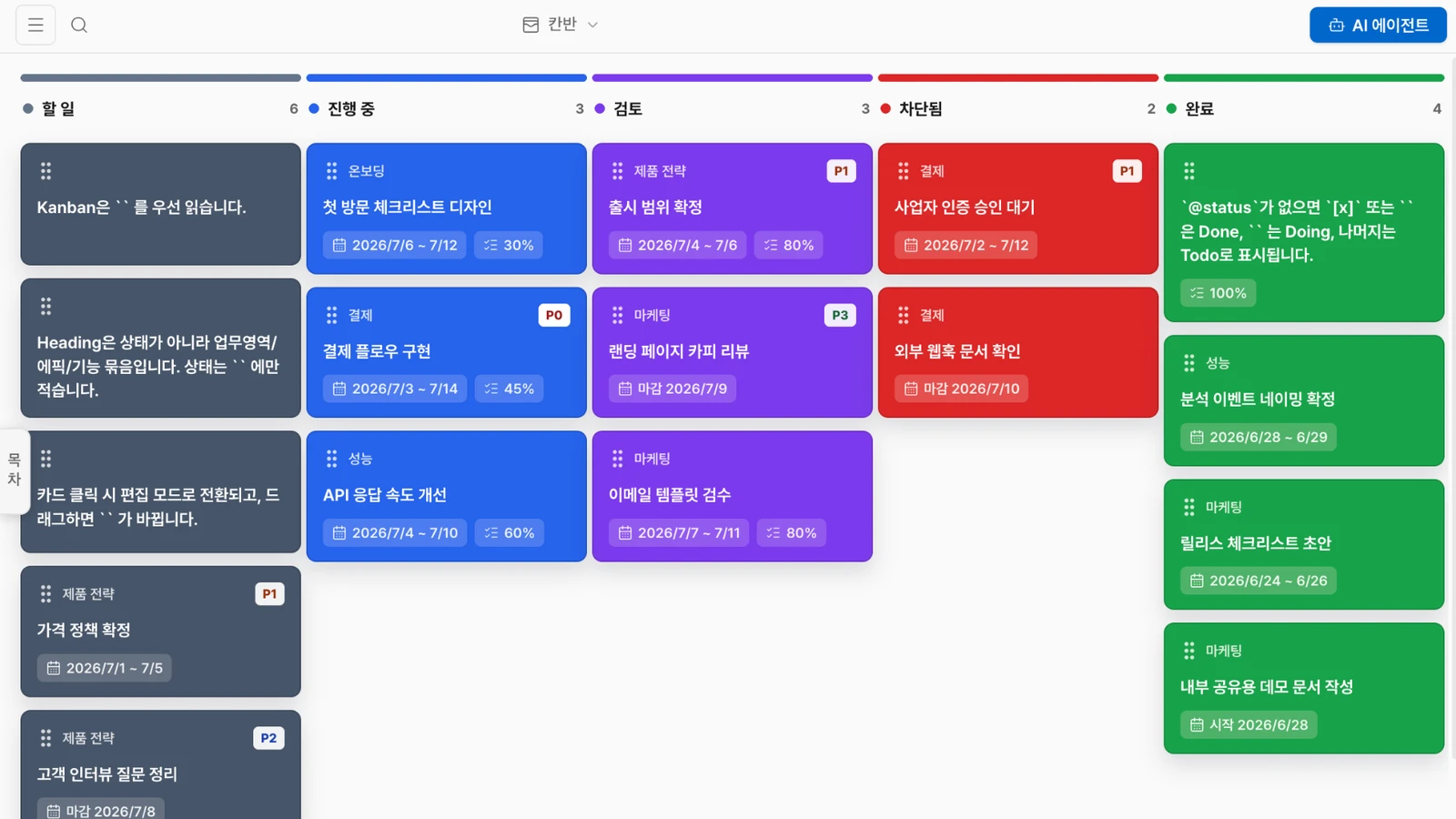The height and width of the screenshot is (819, 1456).
Task: Open the 칸반 view dropdown
Action: pos(561,25)
